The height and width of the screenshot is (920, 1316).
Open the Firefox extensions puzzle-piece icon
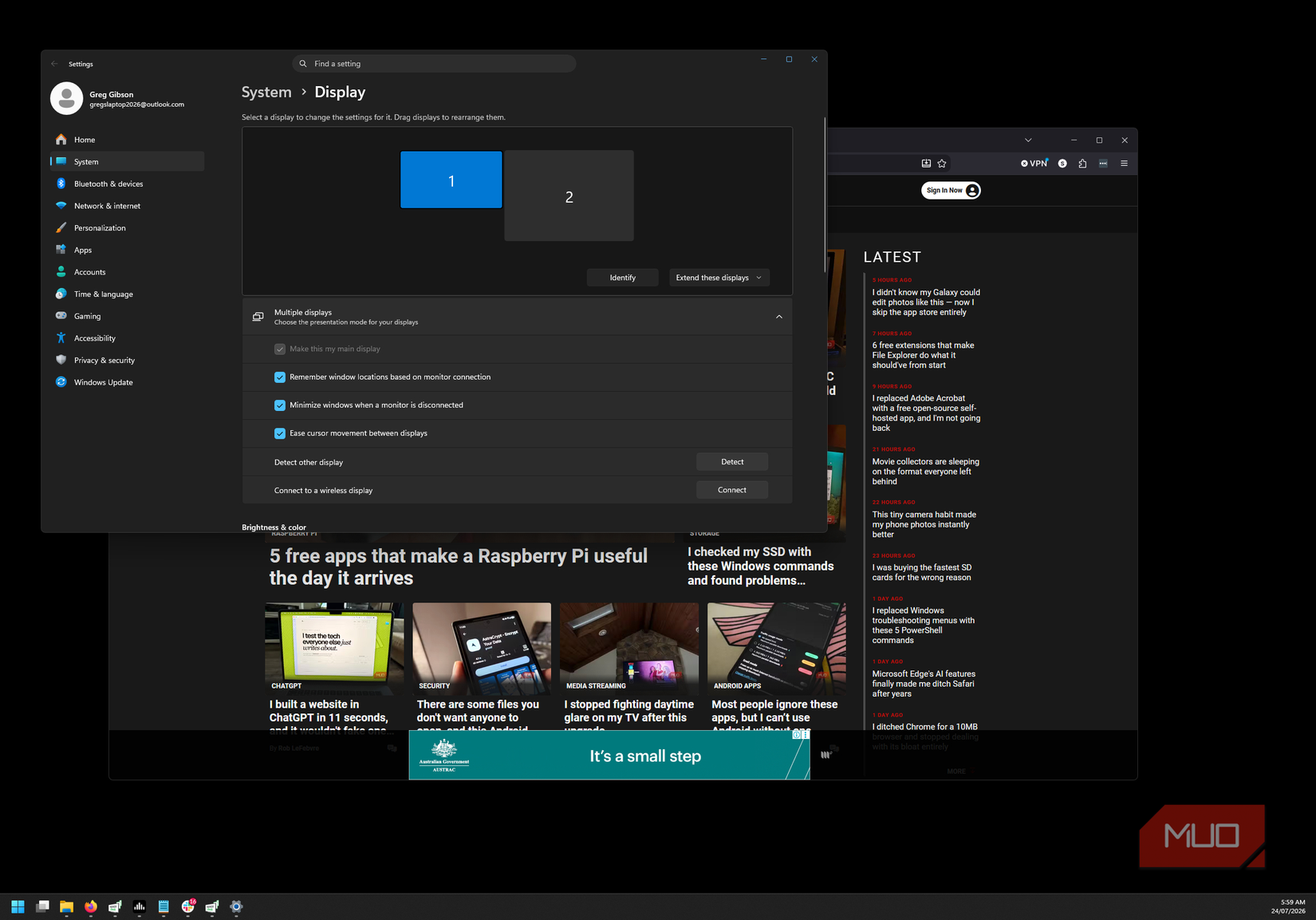coord(1082,164)
